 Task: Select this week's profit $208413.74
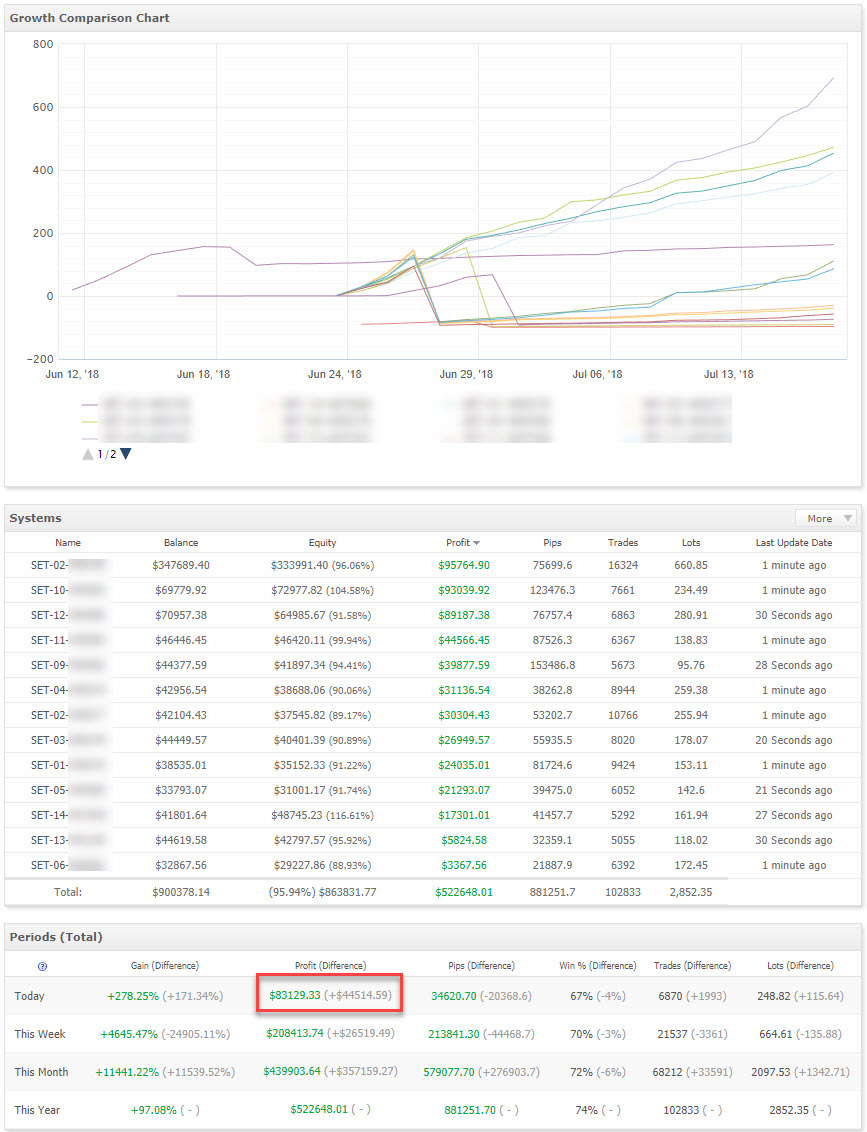pos(295,1033)
